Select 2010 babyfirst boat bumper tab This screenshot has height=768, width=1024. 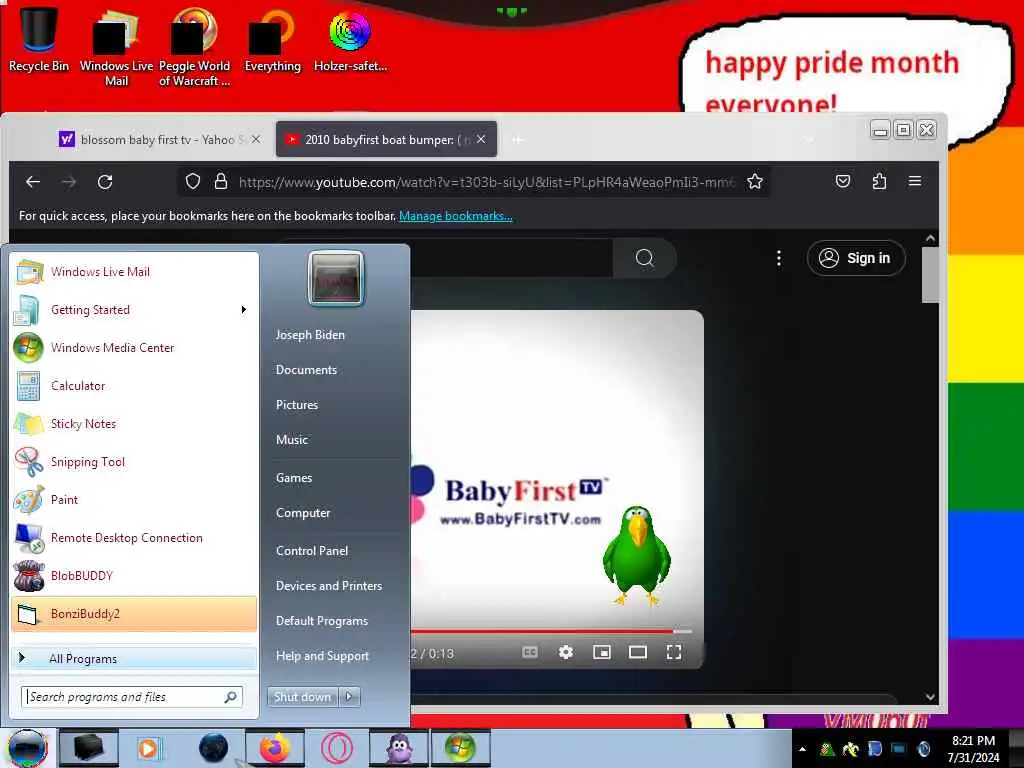[x=387, y=139]
